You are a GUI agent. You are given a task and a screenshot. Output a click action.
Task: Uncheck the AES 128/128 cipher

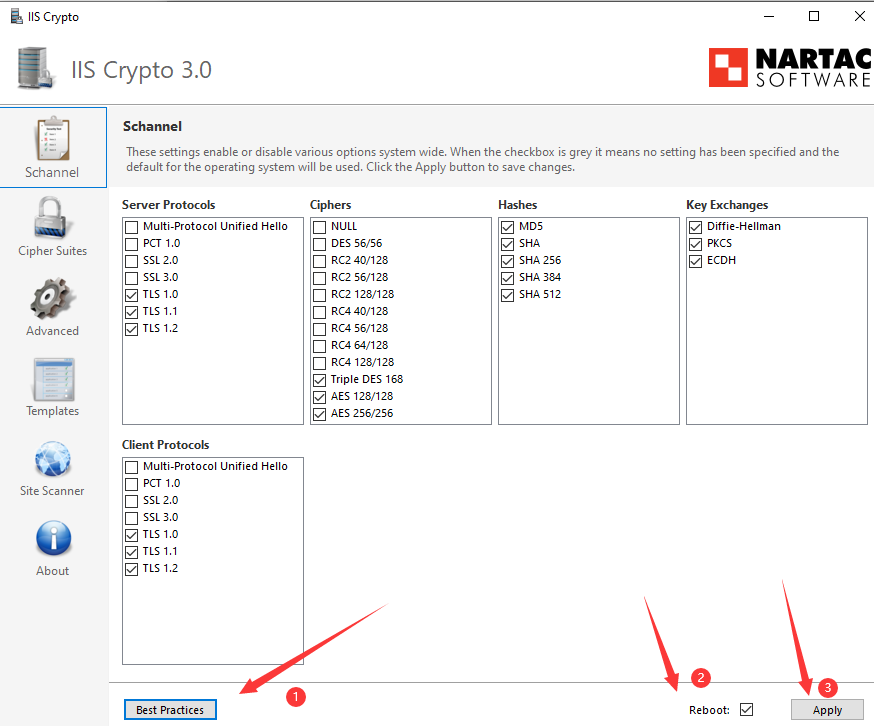319,397
